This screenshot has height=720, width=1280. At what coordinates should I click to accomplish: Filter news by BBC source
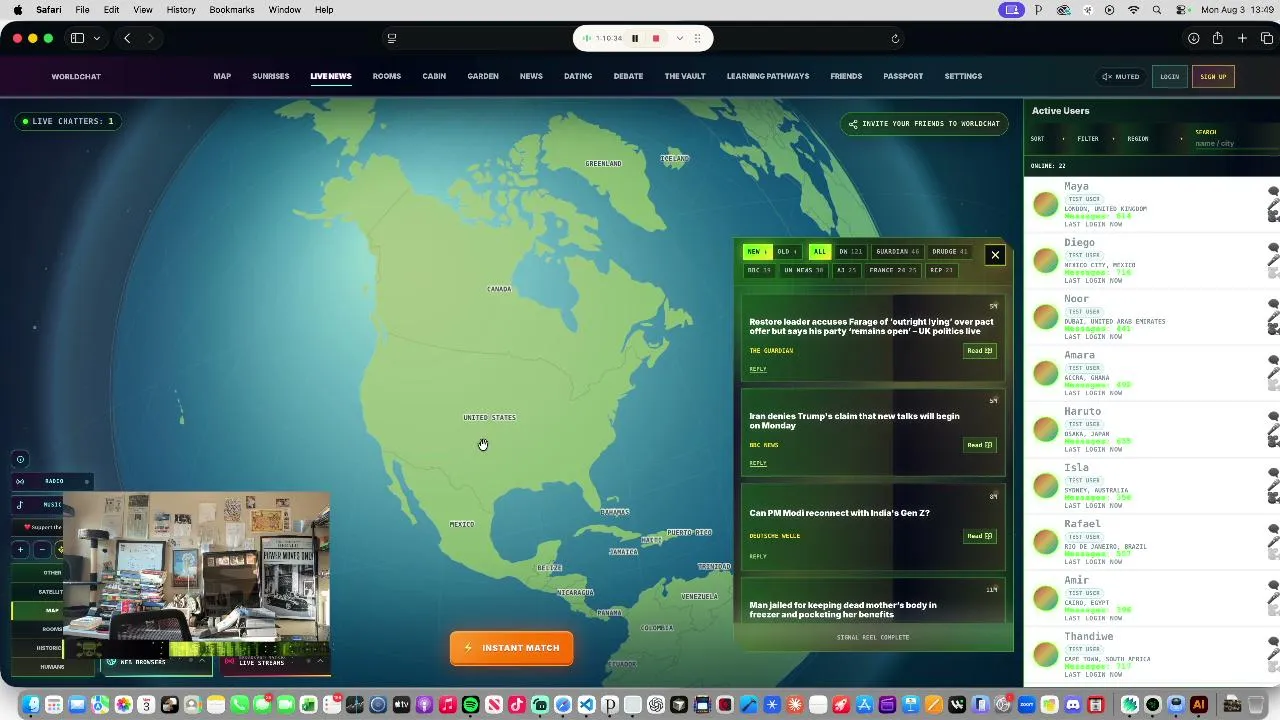[759, 270]
